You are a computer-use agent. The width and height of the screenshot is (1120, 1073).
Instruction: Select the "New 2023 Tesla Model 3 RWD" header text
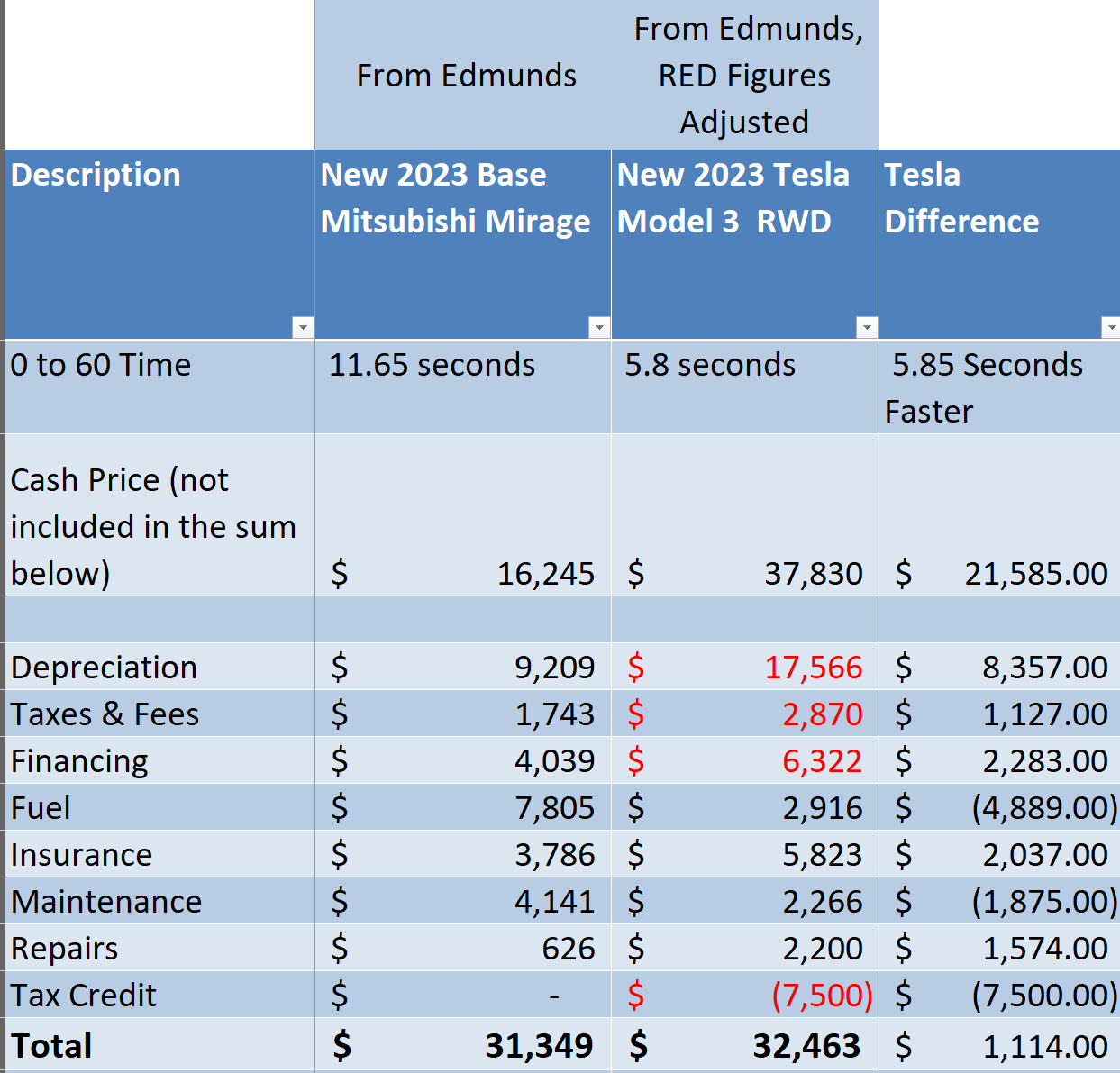[733, 198]
